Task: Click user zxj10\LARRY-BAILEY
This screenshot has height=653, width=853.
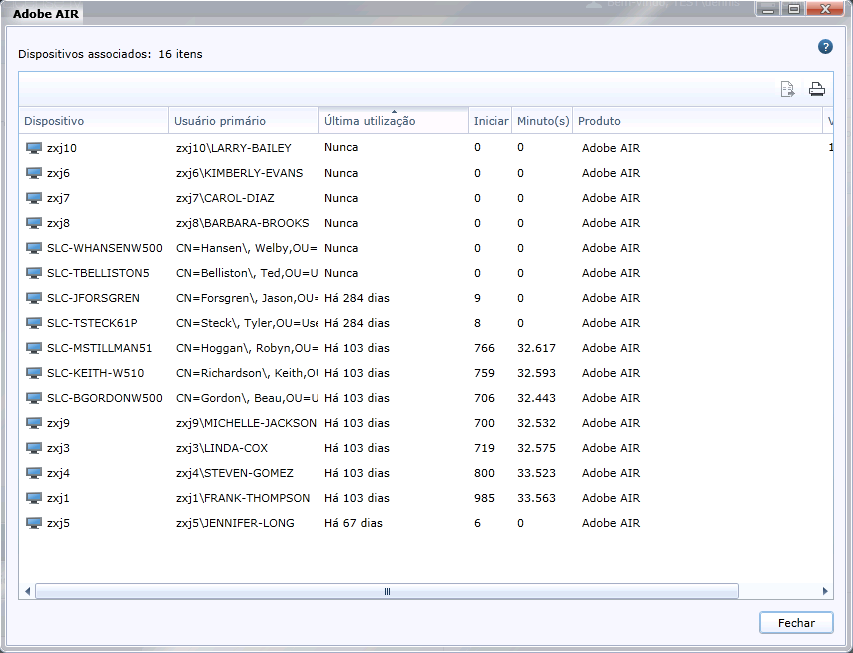Action: coord(234,148)
